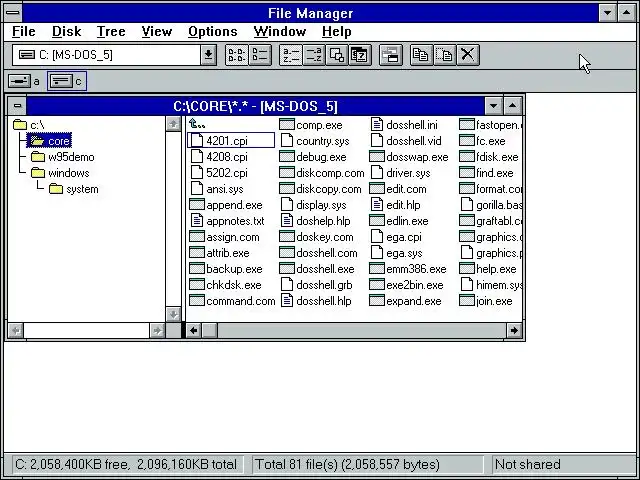
Task: Select file 4201.cpi
Action: 231,141
